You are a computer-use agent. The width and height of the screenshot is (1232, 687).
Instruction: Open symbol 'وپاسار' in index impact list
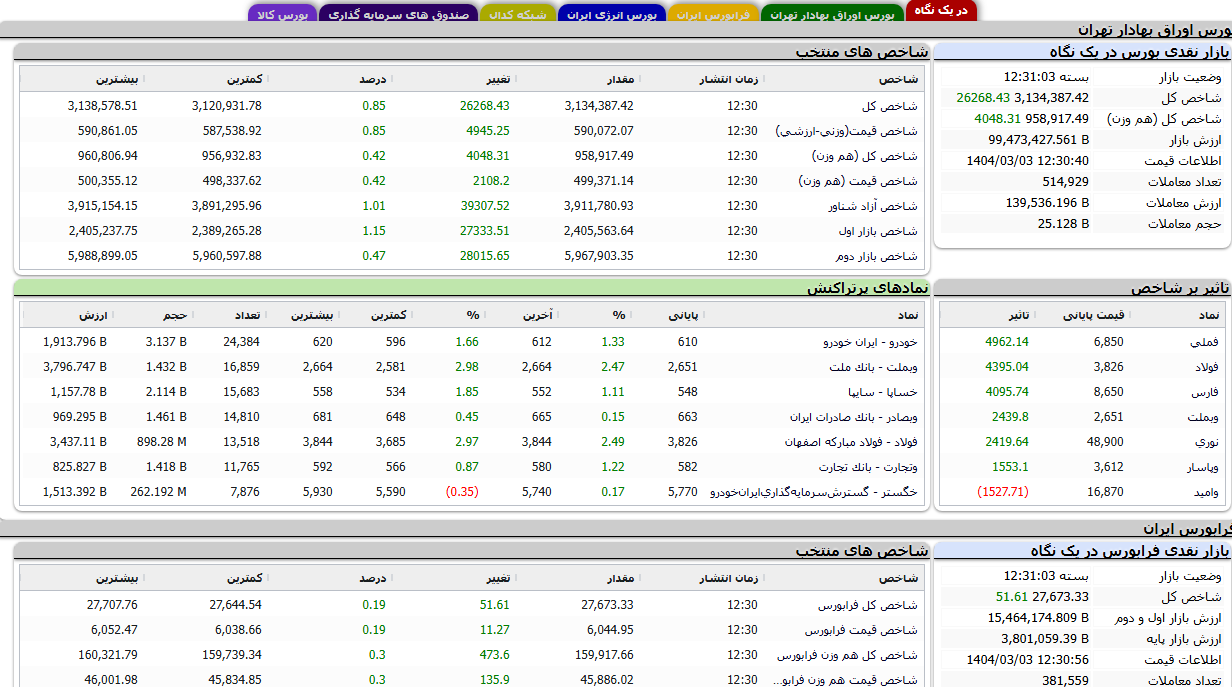coord(1203,467)
